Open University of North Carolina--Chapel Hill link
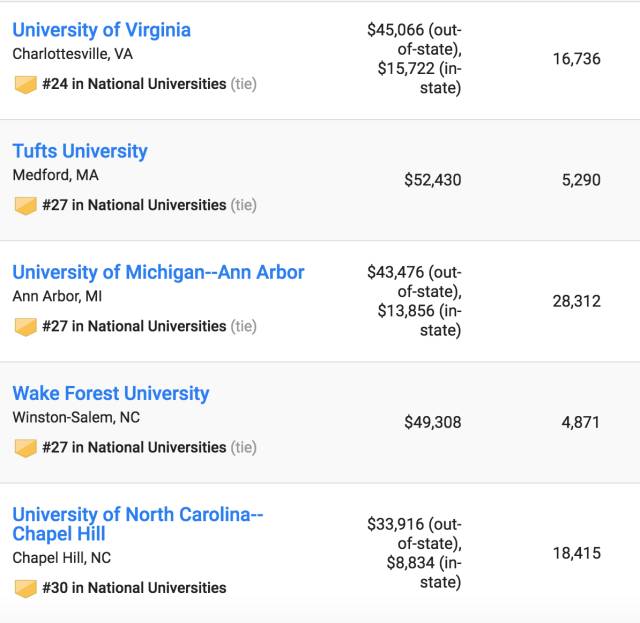 pos(137,524)
